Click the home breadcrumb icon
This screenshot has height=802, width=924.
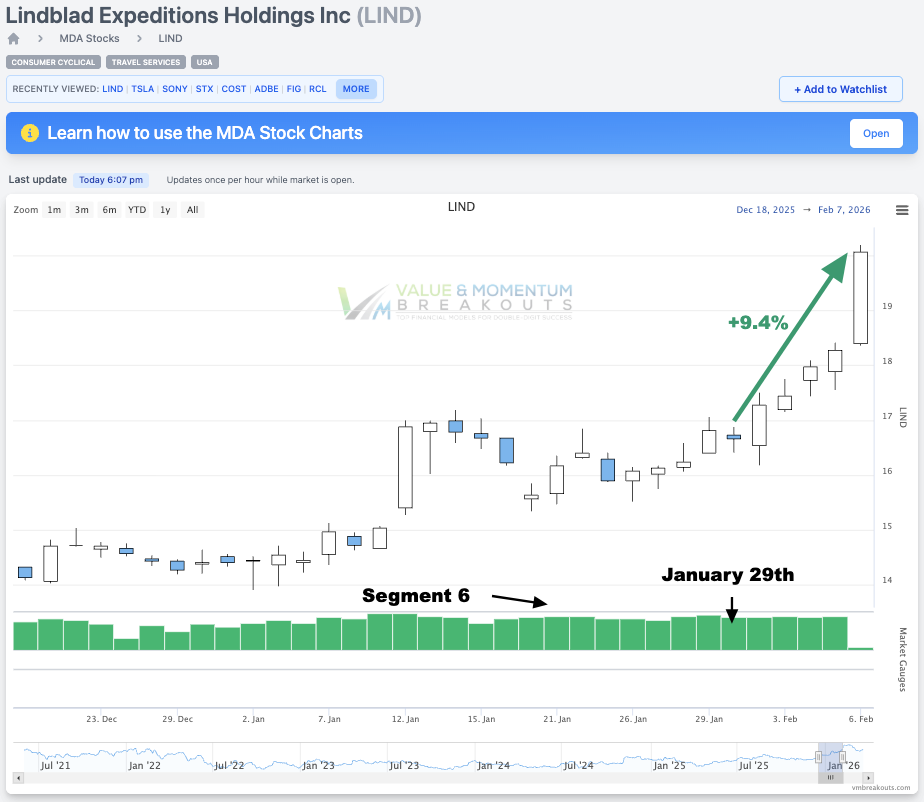14,39
